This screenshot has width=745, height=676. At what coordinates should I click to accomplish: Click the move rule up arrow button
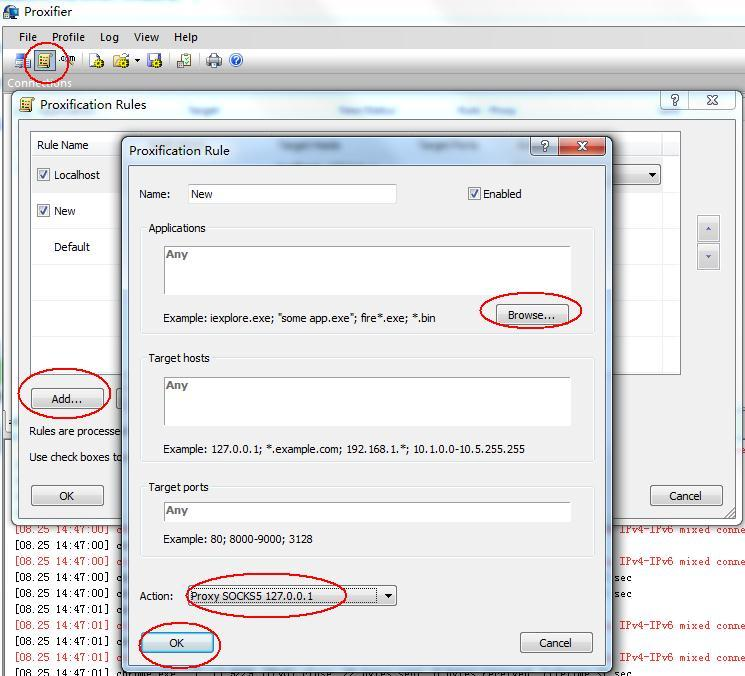(708, 229)
